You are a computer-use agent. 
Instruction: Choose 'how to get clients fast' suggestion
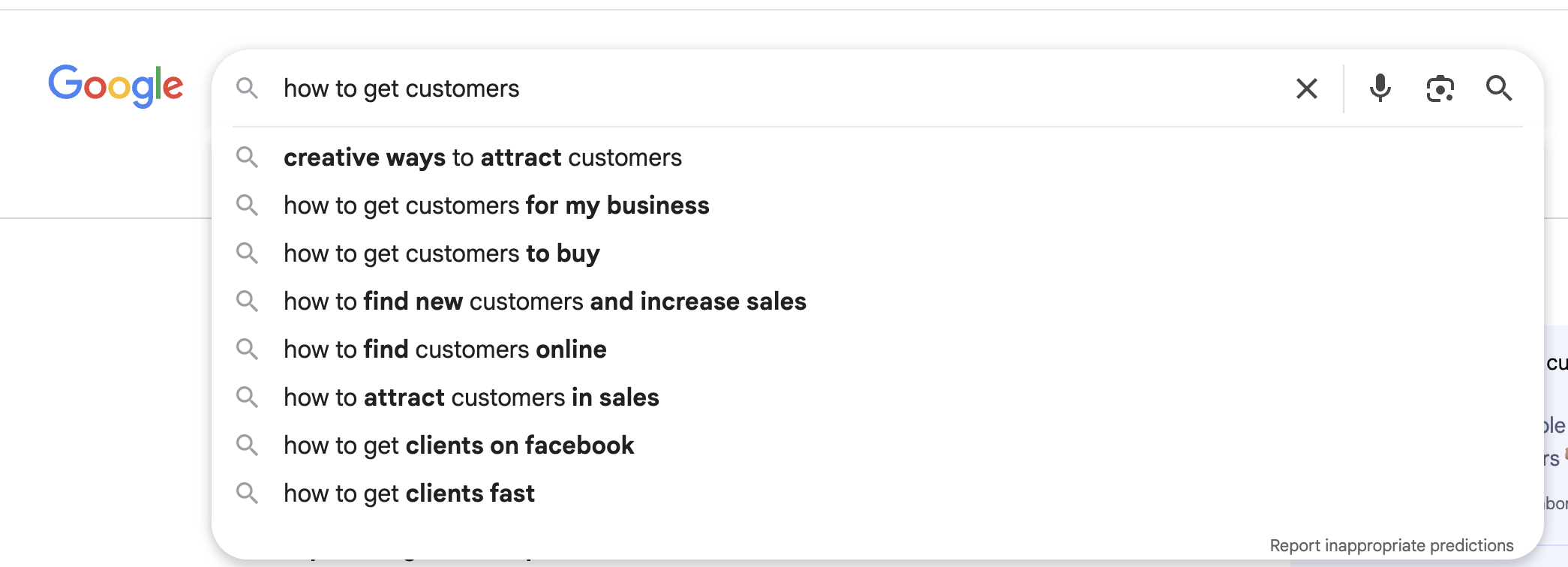pos(409,493)
